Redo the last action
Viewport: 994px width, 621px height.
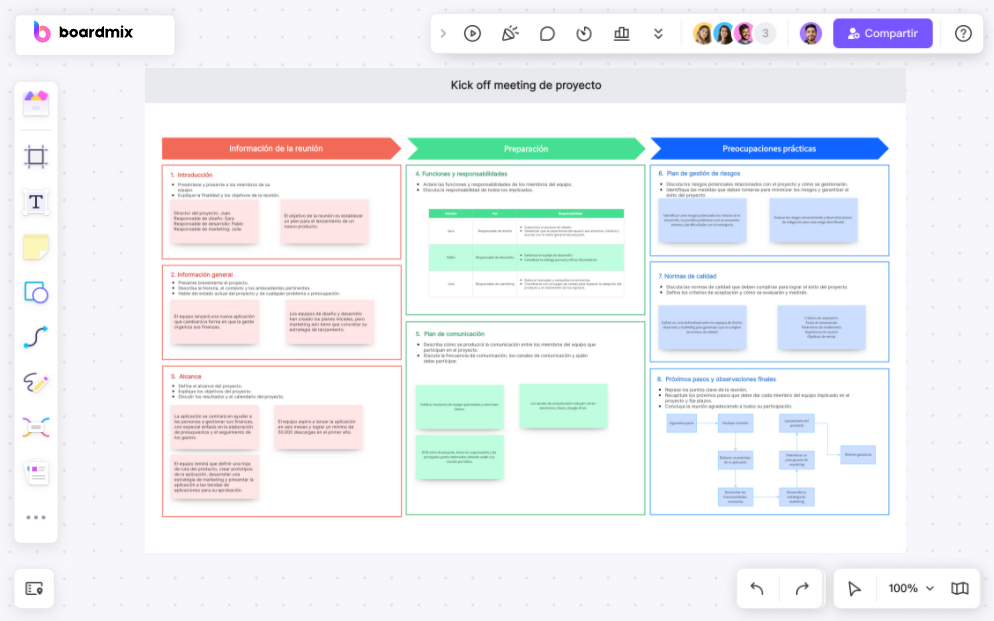(x=802, y=589)
